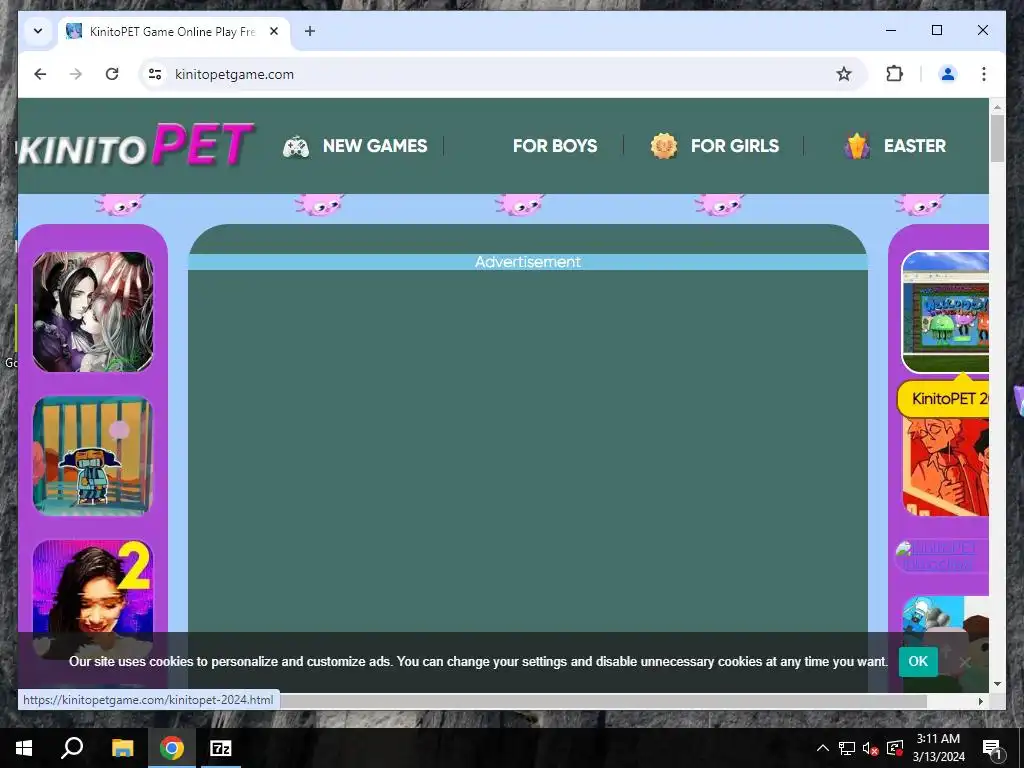Open the Welcome desktop game thumbnail on right
Screen dimensions: 1024x768
click(x=946, y=312)
